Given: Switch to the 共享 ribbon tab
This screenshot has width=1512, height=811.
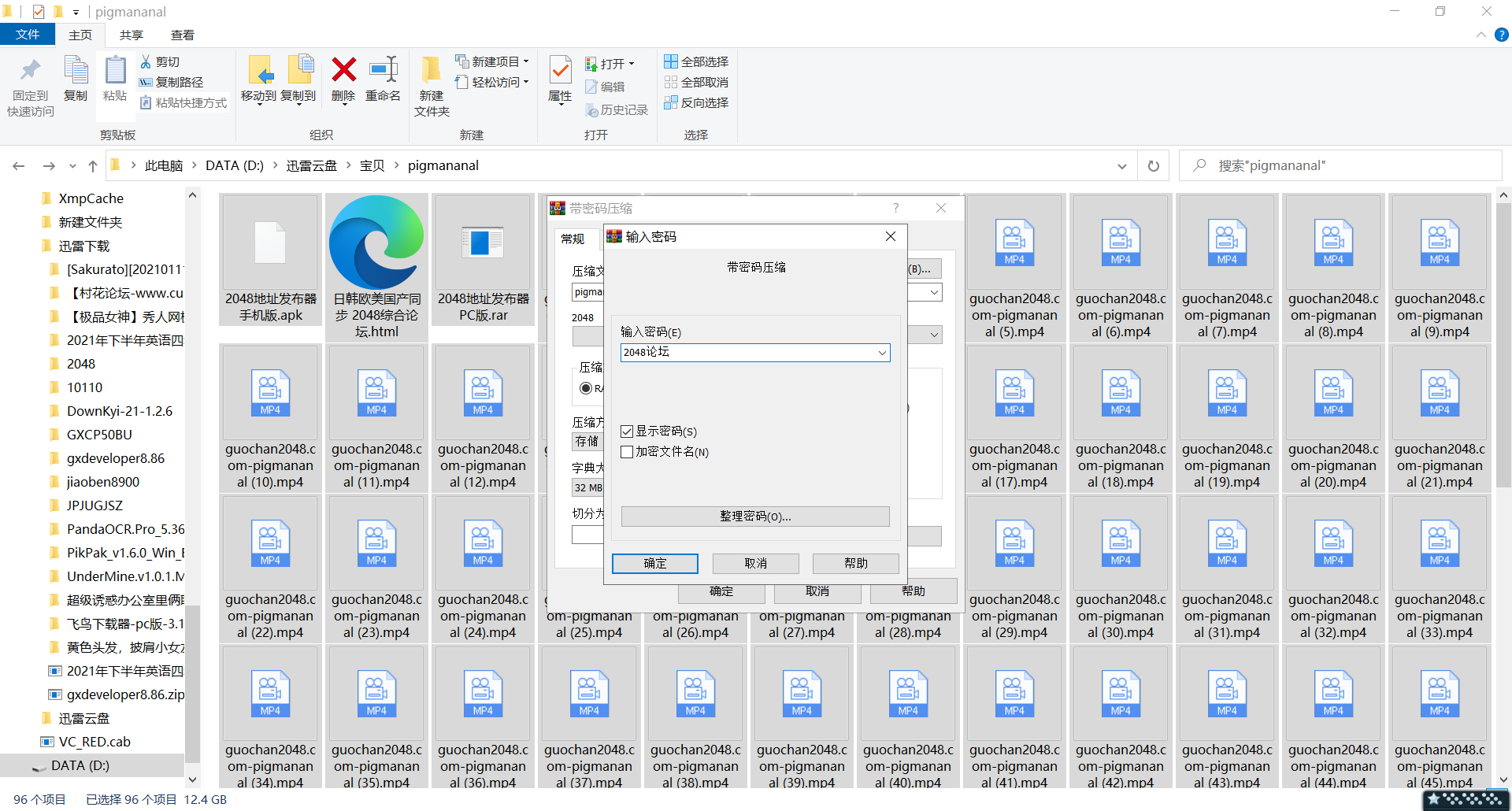Looking at the screenshot, I should coord(131,35).
